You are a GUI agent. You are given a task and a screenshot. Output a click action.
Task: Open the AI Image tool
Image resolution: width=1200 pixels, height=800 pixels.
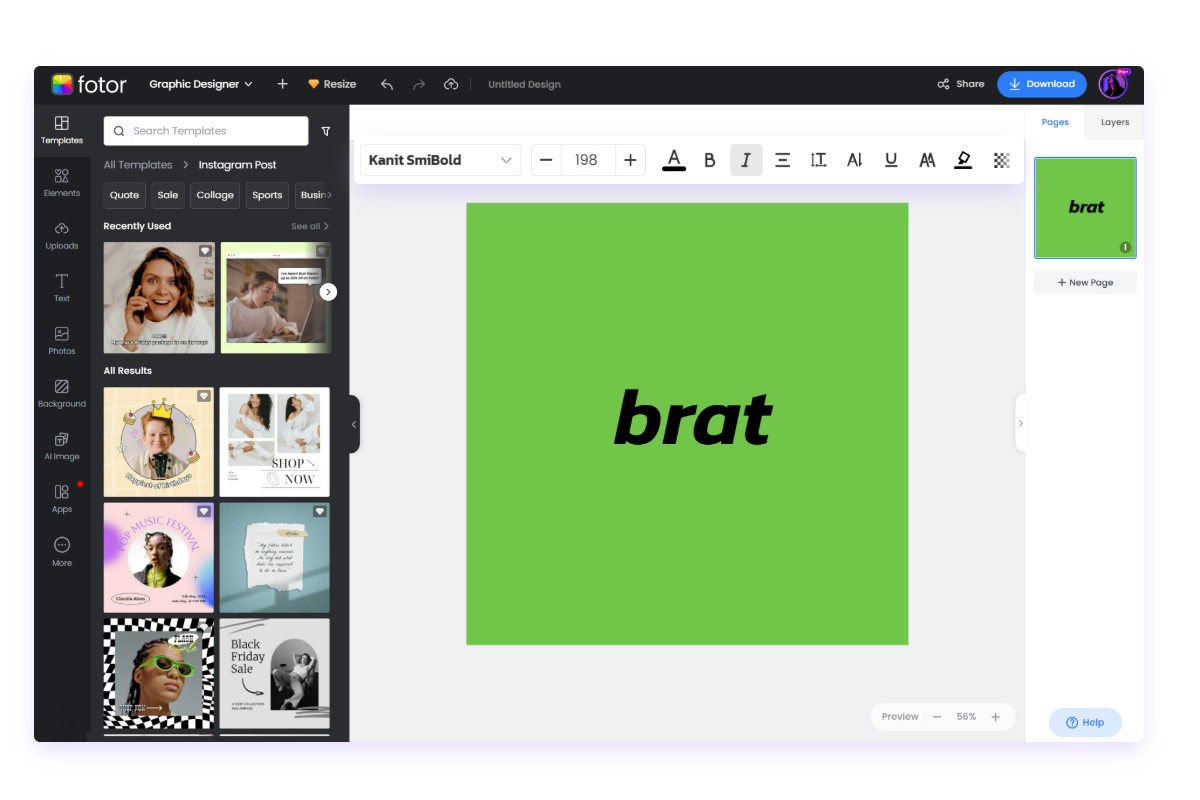coord(62,445)
